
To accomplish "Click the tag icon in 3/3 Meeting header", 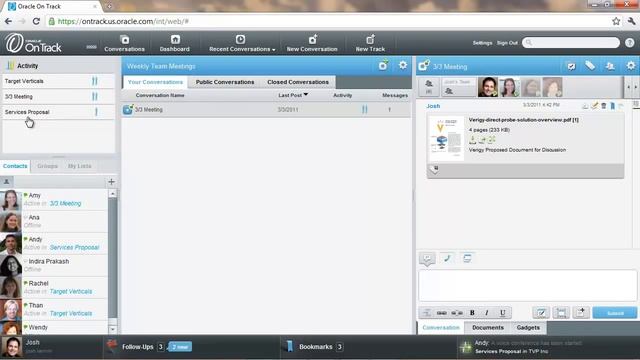I will [x=590, y=66].
